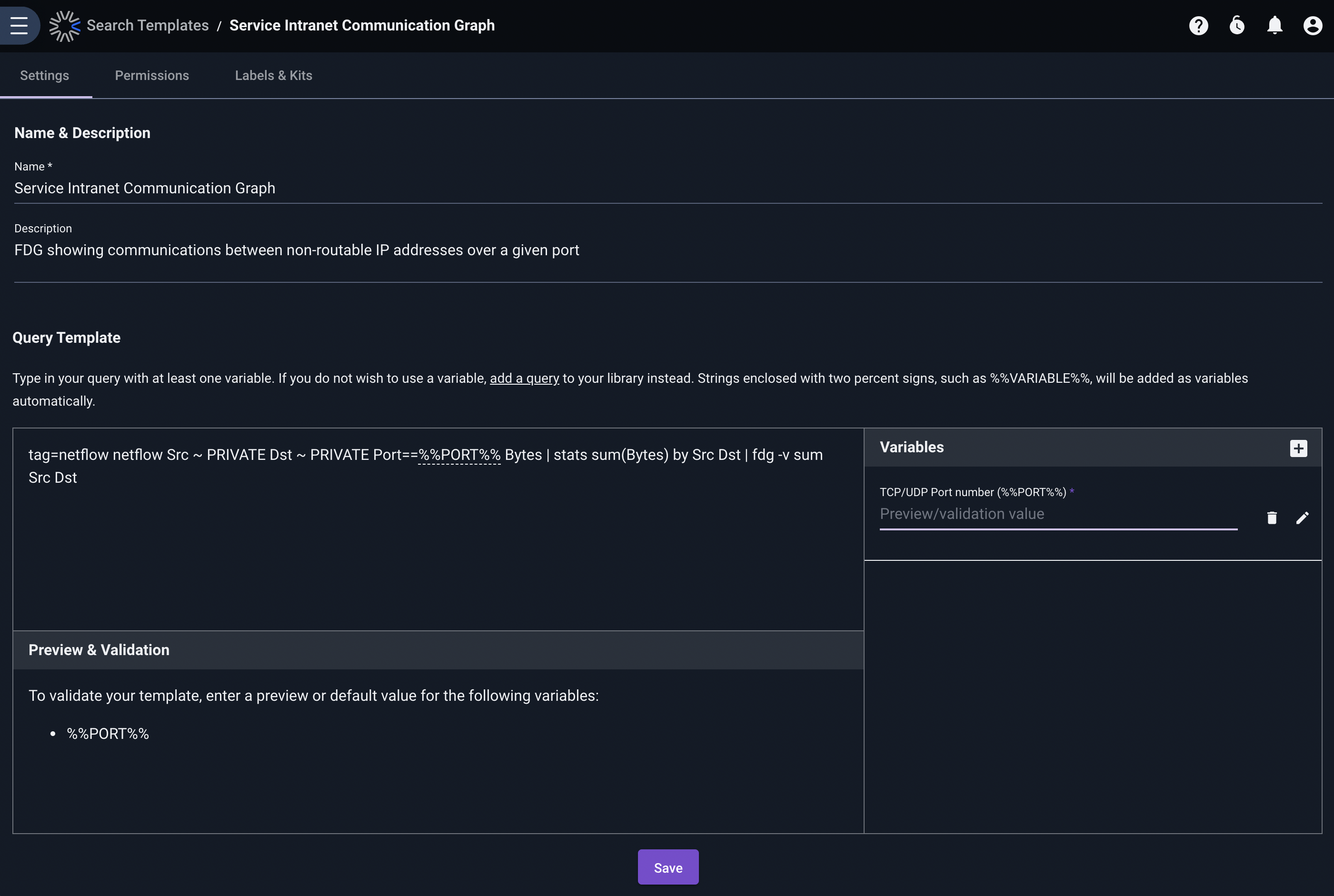Viewport: 1334px width, 896px height.
Task: Add a new variable with plus icon
Action: 1298,448
